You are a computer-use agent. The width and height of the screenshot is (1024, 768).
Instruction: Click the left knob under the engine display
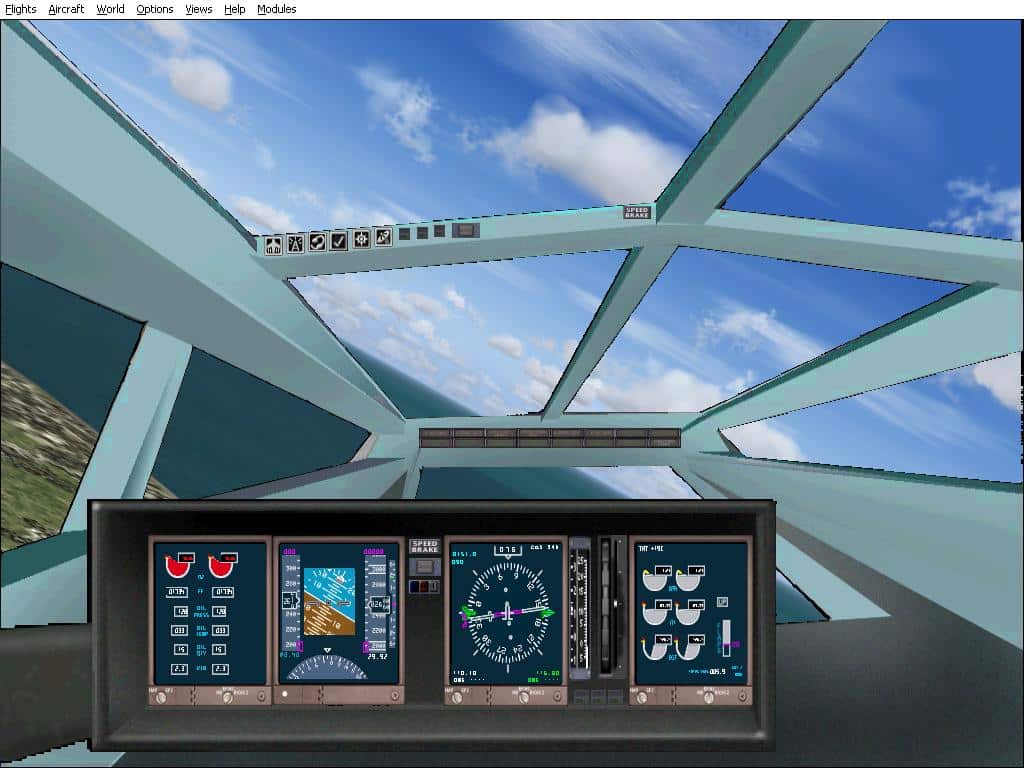click(x=160, y=697)
